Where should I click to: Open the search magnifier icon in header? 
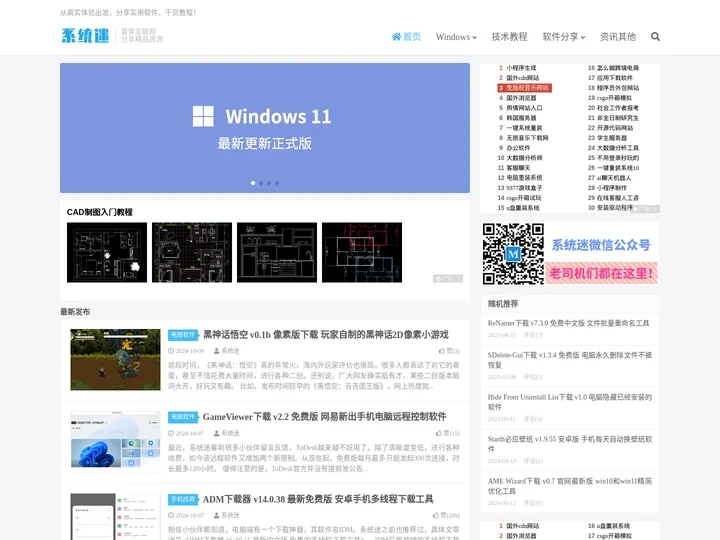pyautogui.click(x=655, y=37)
